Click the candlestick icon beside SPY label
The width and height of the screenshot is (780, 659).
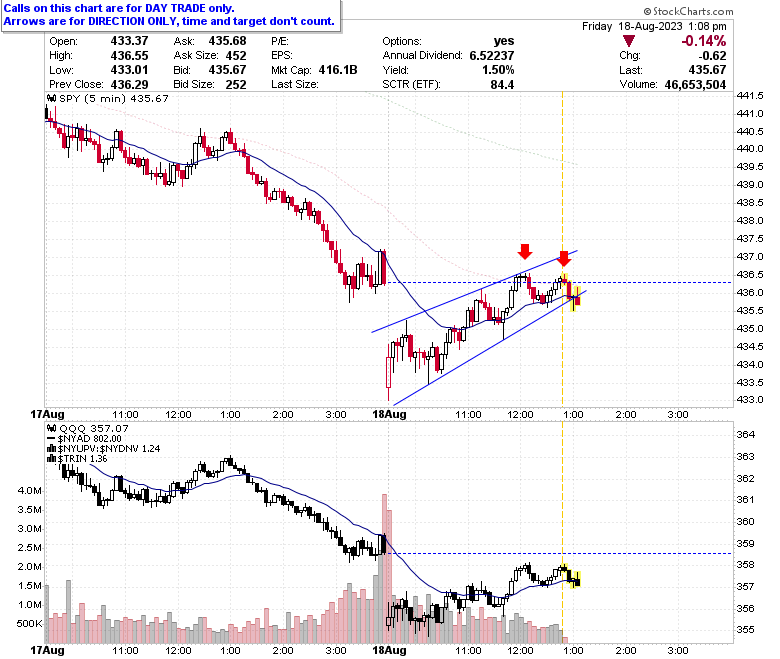(51, 98)
